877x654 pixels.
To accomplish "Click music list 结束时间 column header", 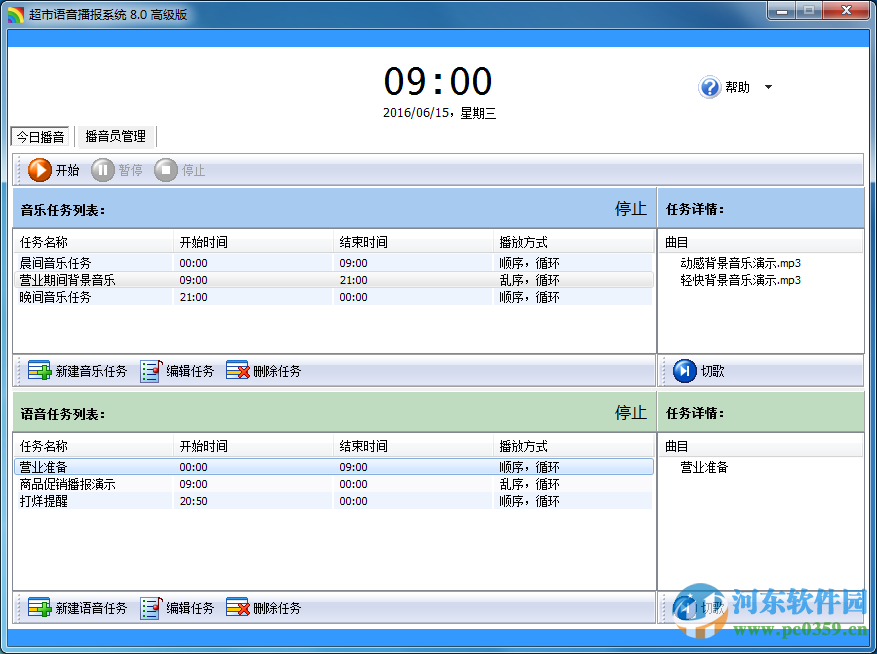I will [x=413, y=242].
